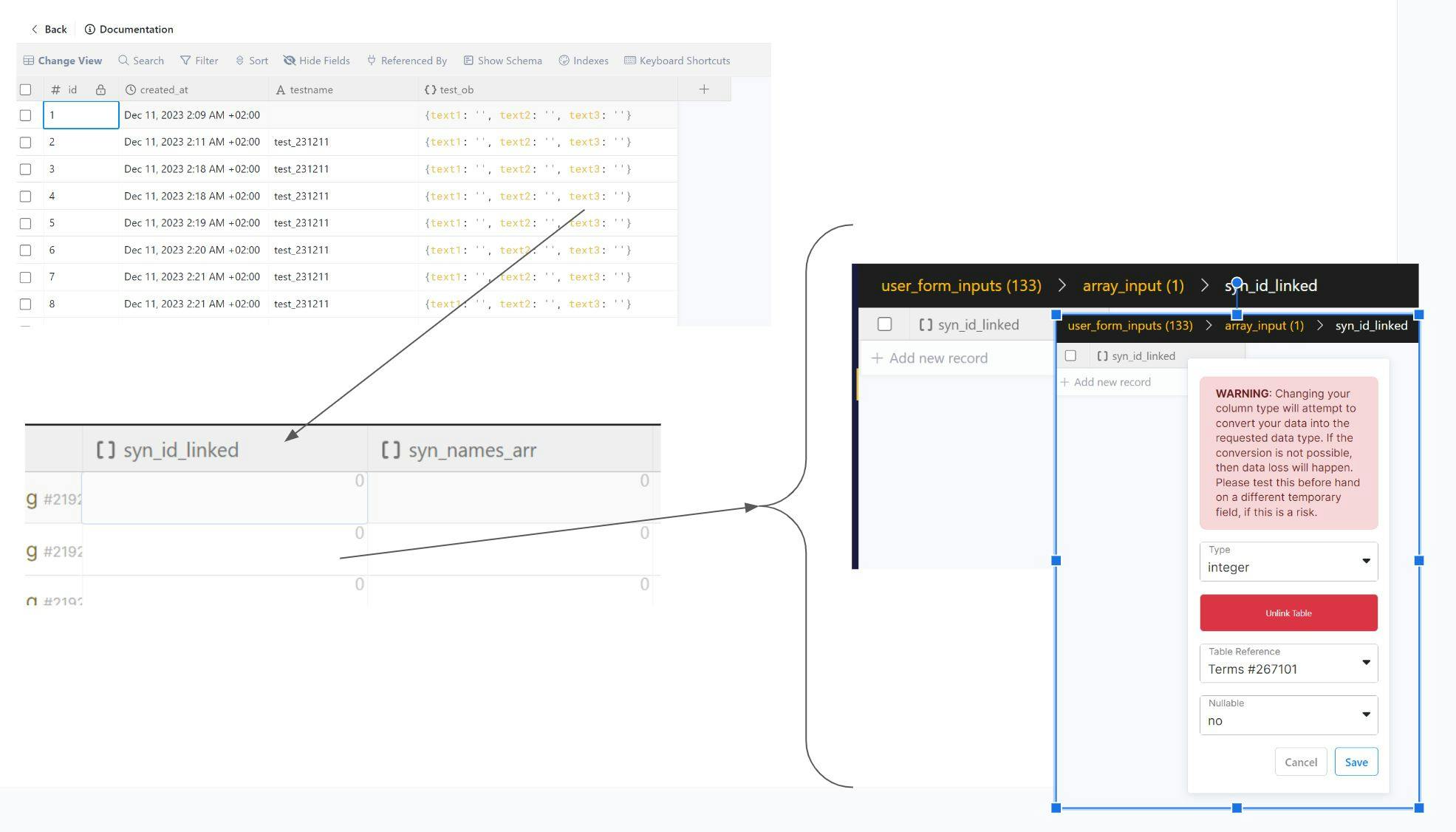
Task: Toggle the select-all rows checkbox
Action: point(26,89)
